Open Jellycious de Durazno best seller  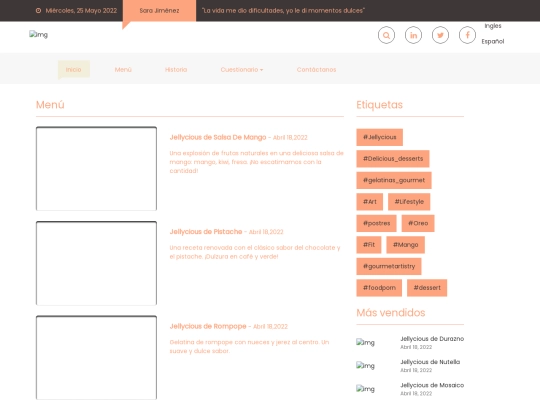click(432, 339)
